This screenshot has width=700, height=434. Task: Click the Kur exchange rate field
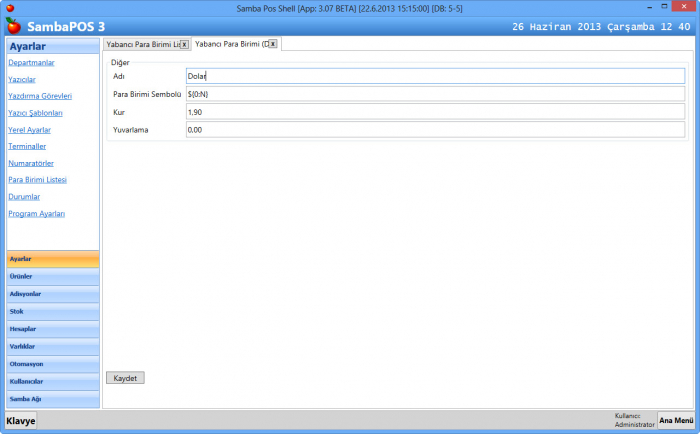434,111
